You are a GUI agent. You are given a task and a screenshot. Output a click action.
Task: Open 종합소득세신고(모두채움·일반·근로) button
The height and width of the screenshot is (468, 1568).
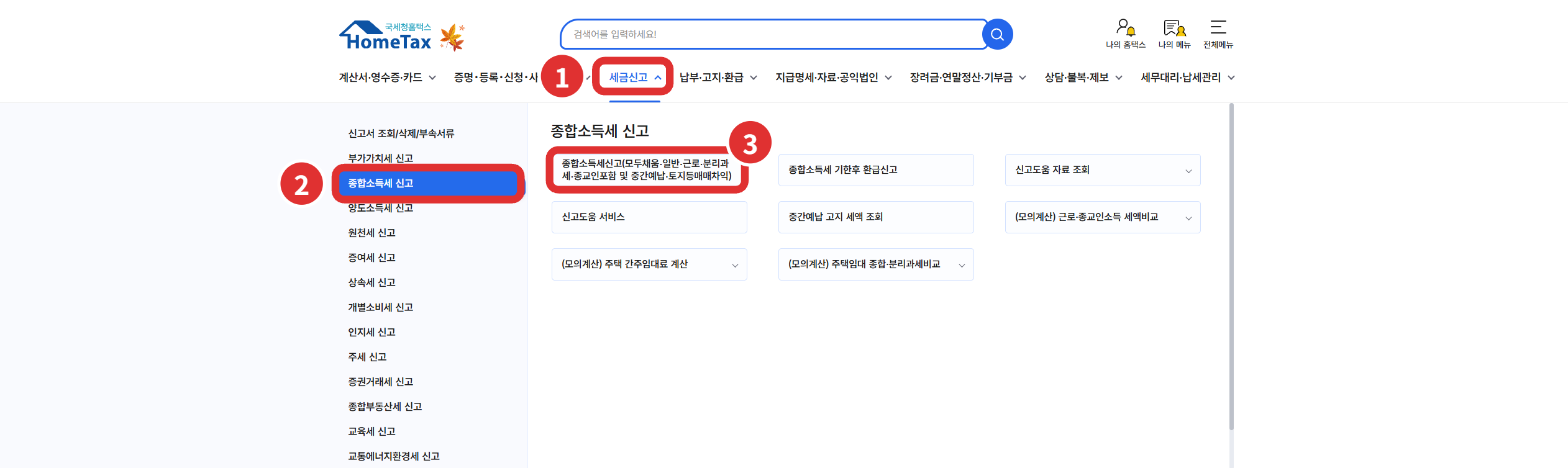647,169
